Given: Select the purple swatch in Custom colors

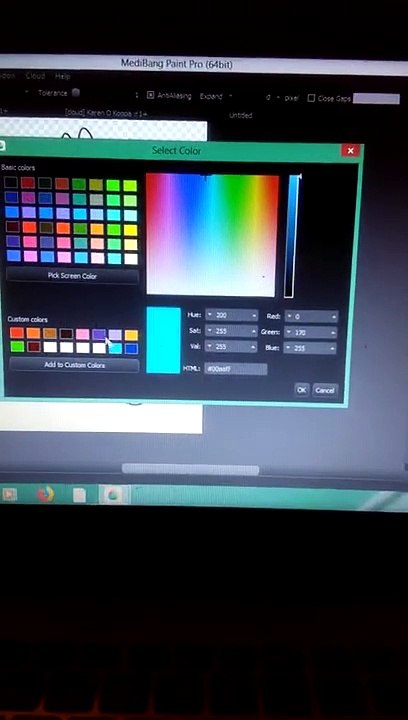Looking at the screenshot, I should click(x=99, y=334).
